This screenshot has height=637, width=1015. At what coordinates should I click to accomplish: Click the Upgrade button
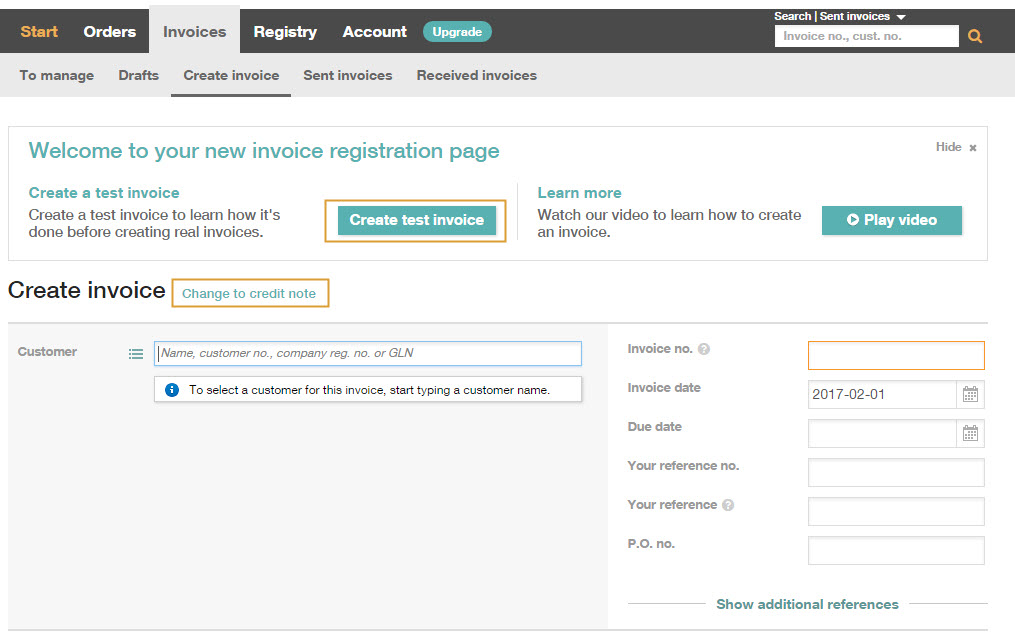pos(457,32)
